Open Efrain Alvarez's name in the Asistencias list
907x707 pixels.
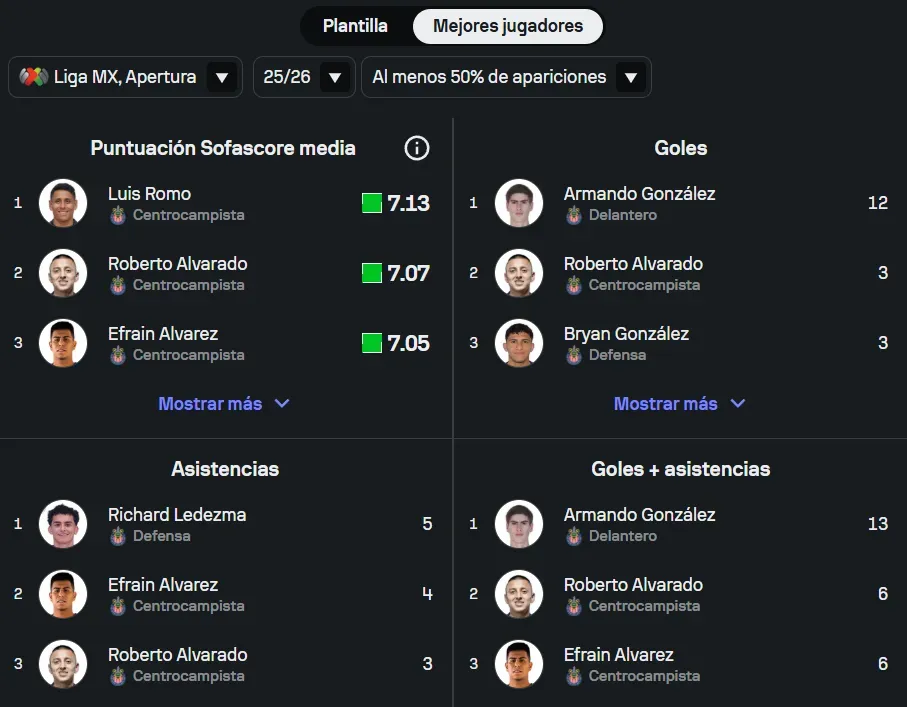(x=163, y=585)
